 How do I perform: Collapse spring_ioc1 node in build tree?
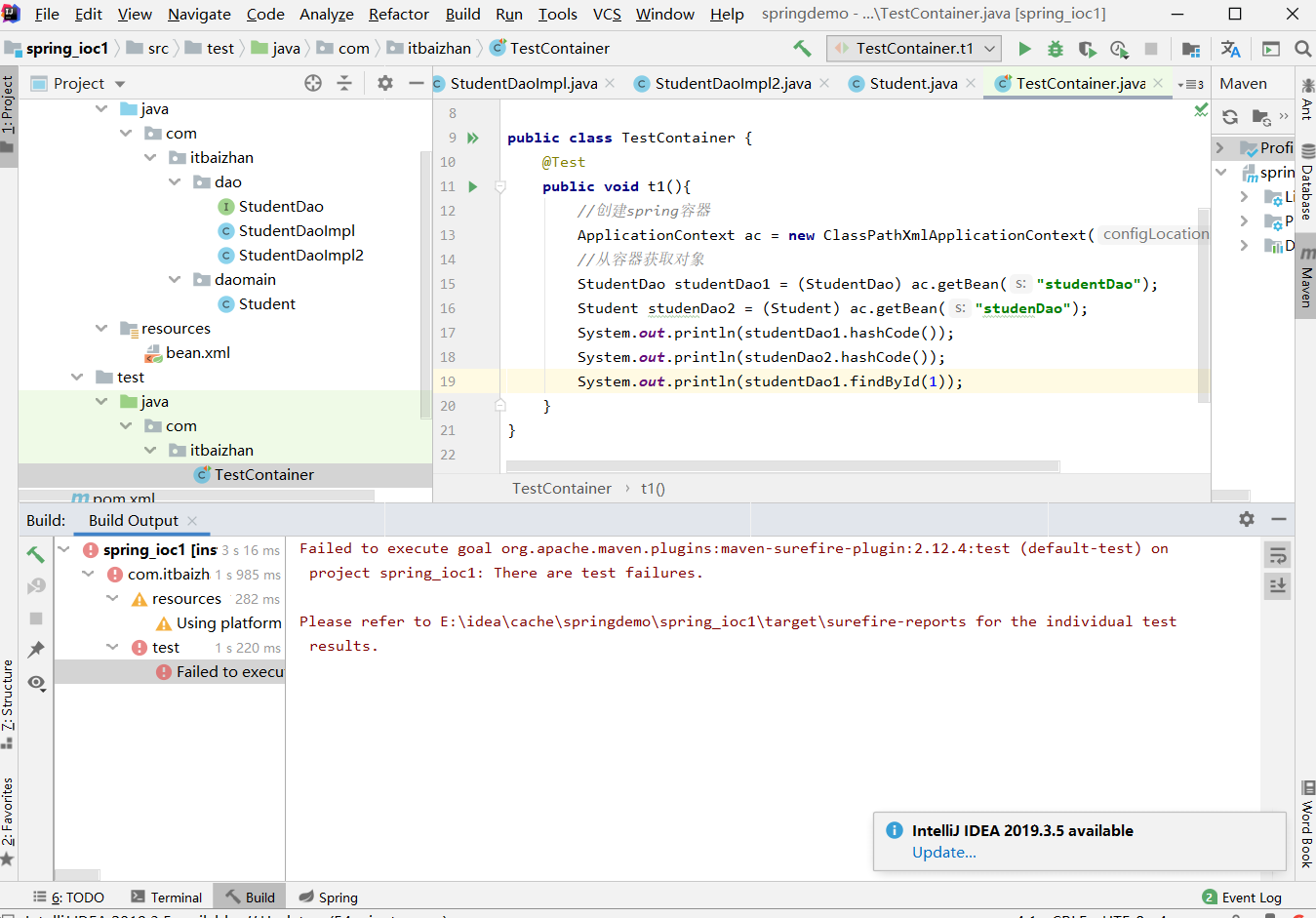point(63,549)
